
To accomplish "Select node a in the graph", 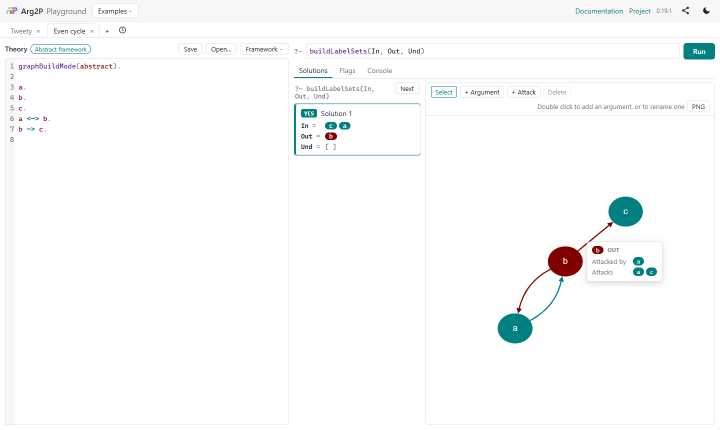I will (x=515, y=328).
